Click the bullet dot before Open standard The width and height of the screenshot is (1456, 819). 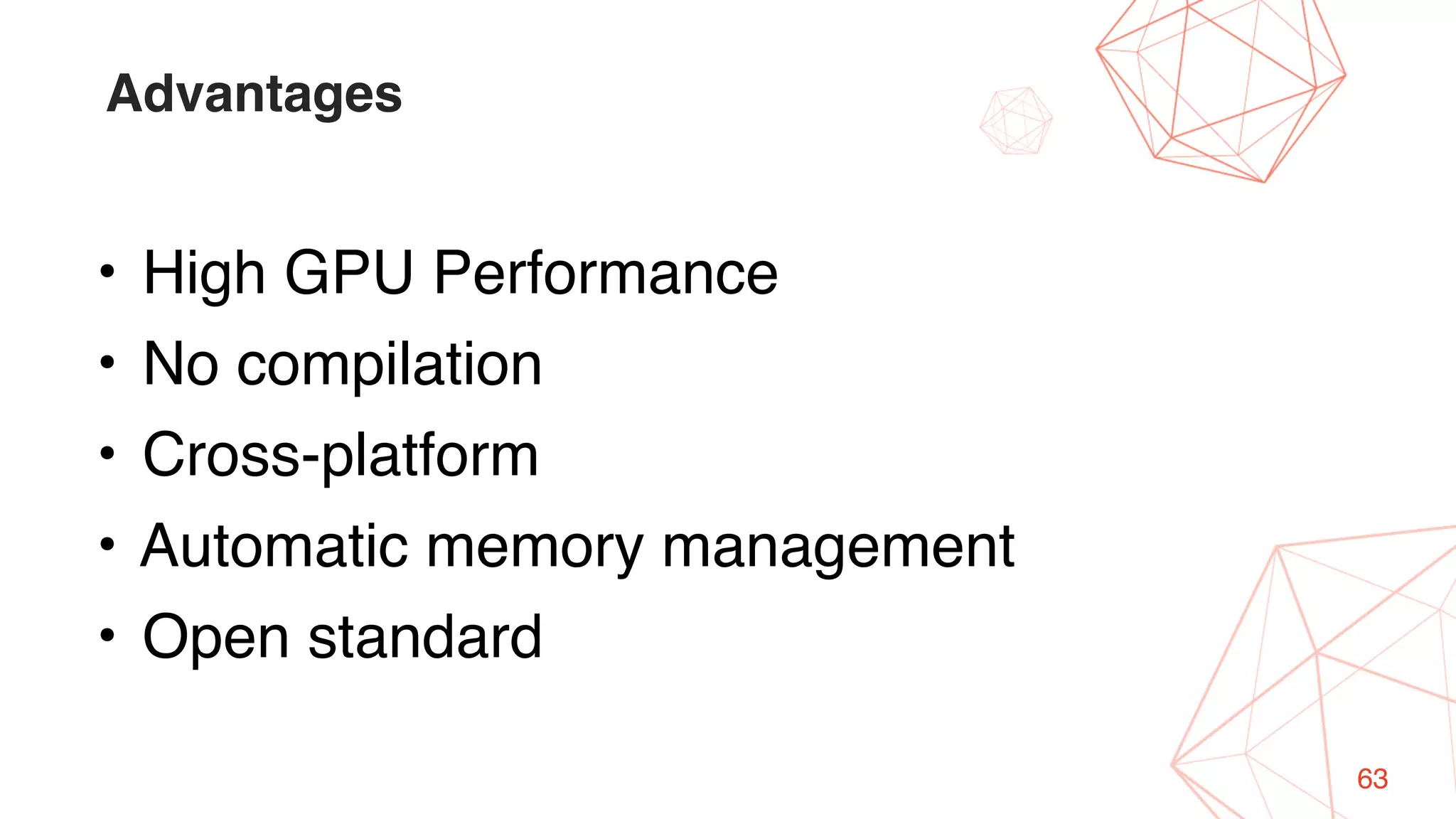point(107,636)
